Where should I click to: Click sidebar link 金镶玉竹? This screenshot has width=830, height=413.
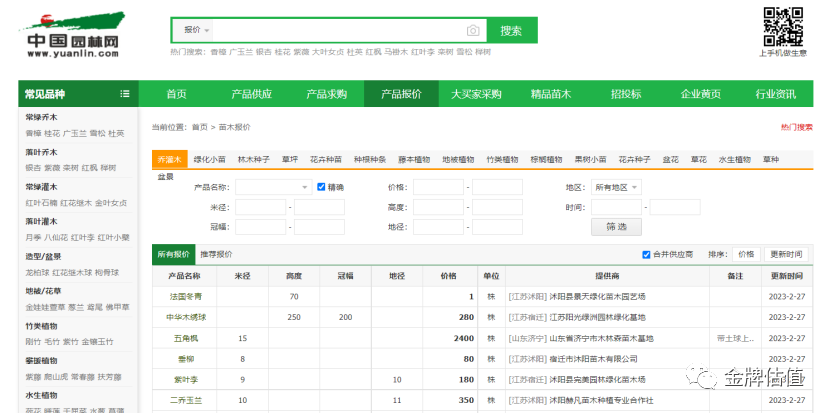[97, 342]
